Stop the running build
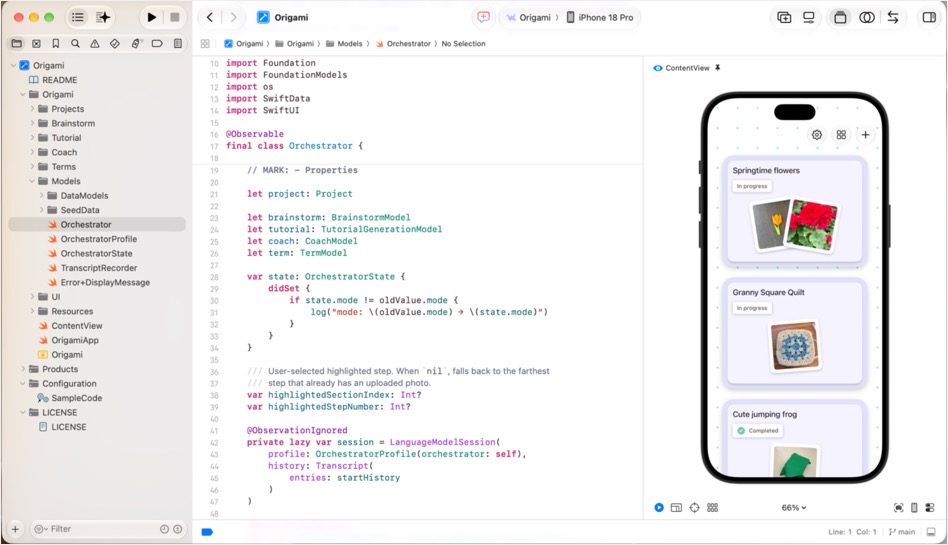Screen dimensions: 948x545 (x=175, y=18)
